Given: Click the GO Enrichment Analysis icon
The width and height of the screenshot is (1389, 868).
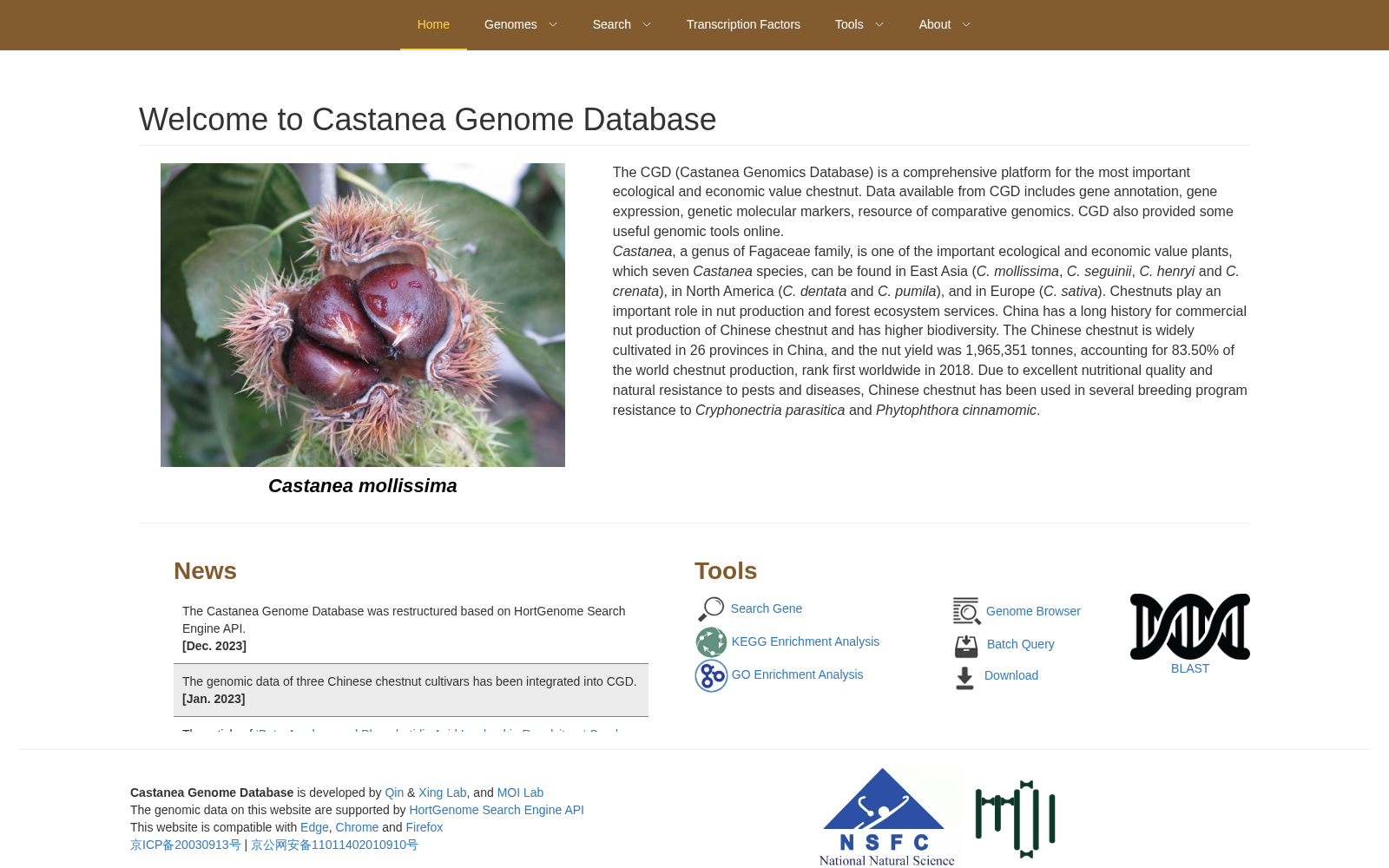Looking at the screenshot, I should 711,675.
